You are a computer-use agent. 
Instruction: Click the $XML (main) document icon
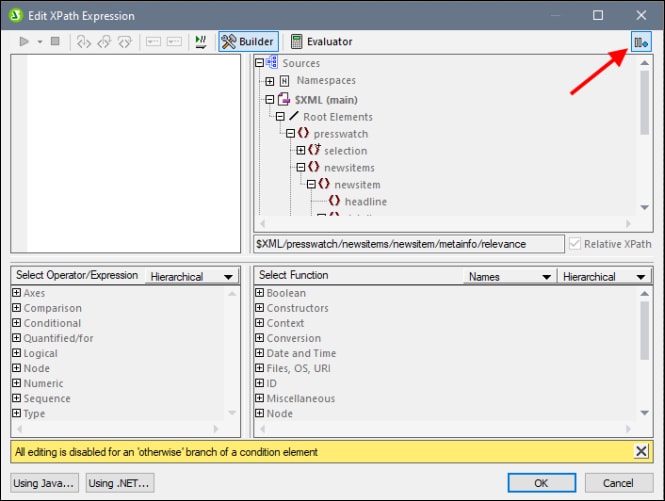pos(284,99)
